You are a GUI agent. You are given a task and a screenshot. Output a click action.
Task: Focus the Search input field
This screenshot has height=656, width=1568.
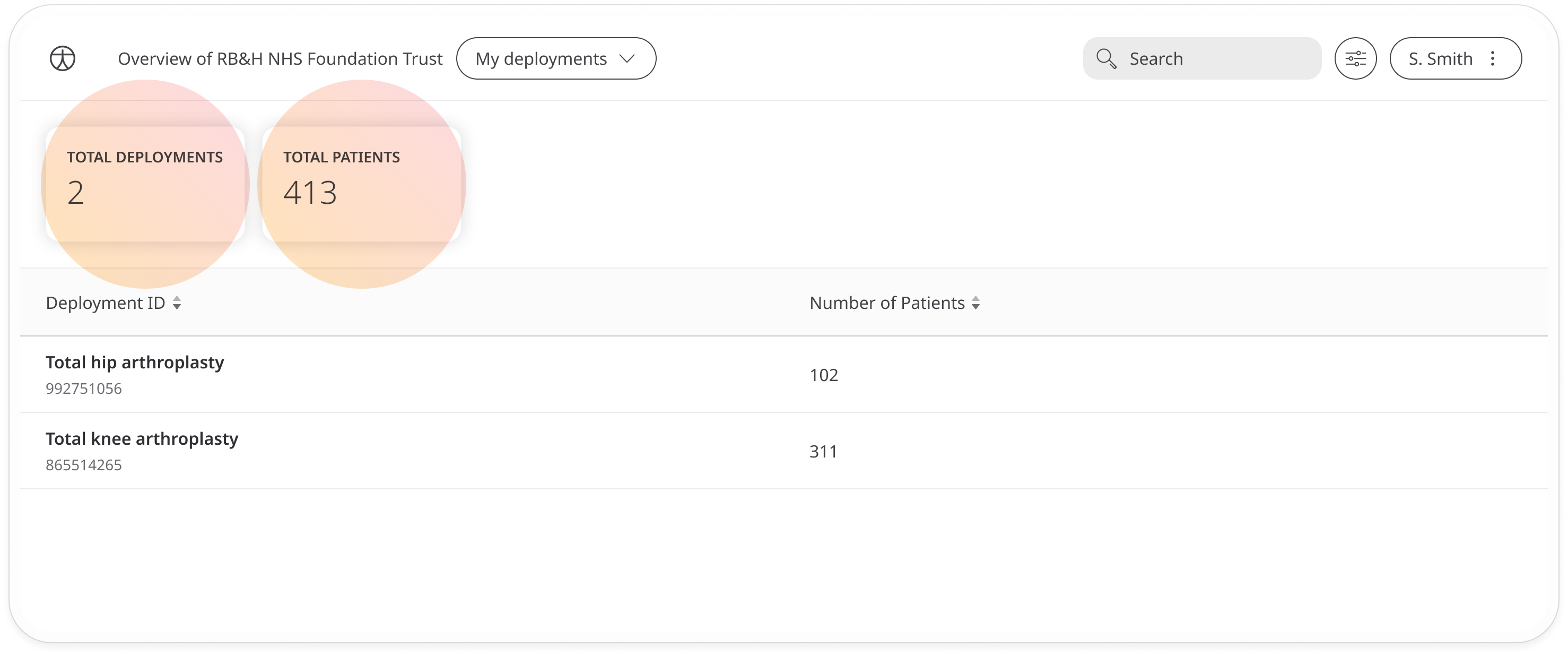click(x=1201, y=58)
